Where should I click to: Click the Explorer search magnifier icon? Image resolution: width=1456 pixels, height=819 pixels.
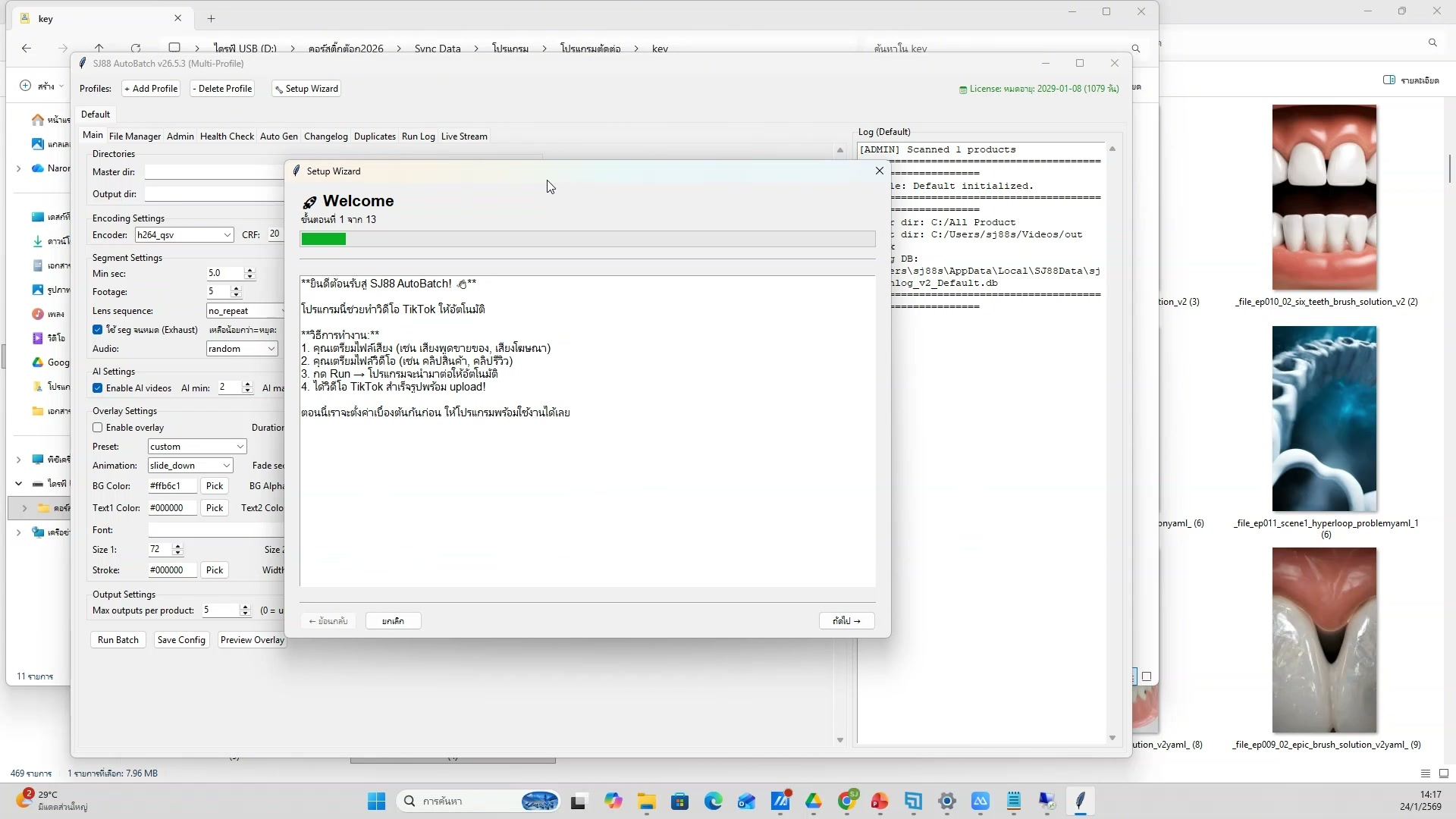click(1135, 49)
